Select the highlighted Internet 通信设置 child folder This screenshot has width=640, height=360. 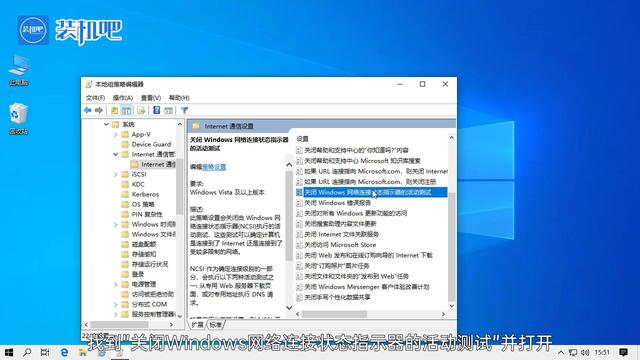tap(153, 164)
